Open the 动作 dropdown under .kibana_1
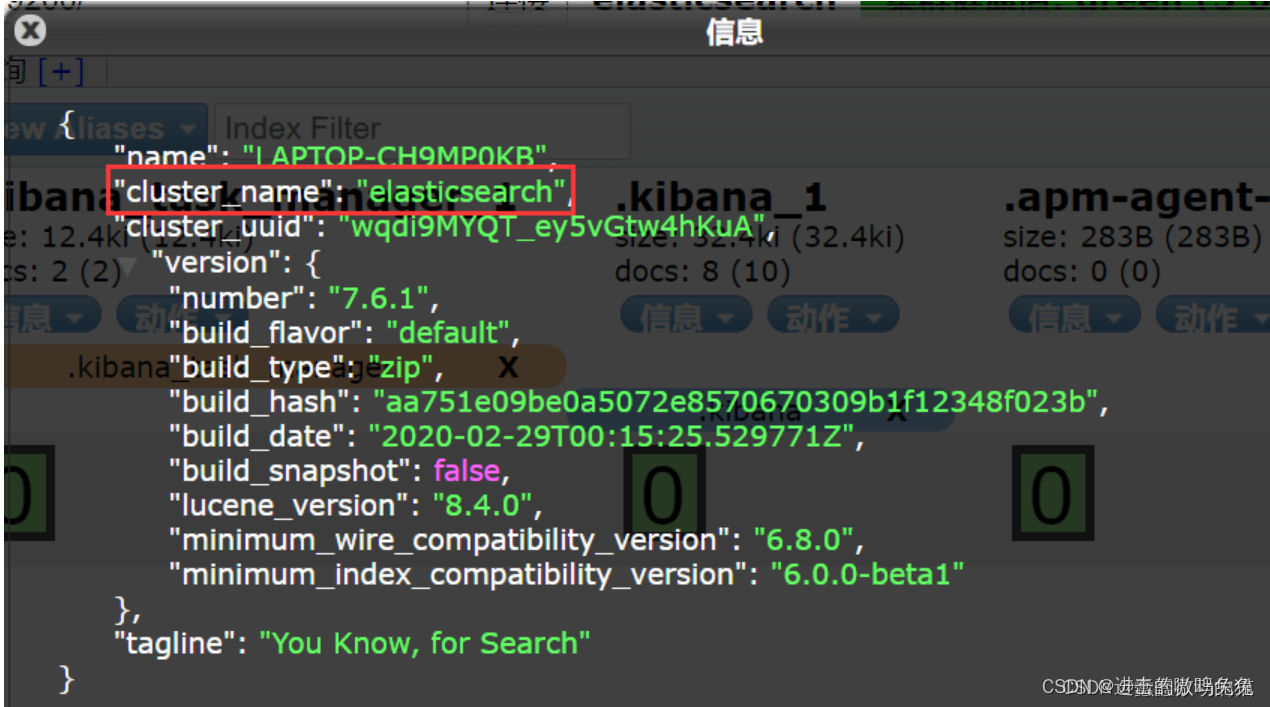The width and height of the screenshot is (1270, 707). (833, 317)
